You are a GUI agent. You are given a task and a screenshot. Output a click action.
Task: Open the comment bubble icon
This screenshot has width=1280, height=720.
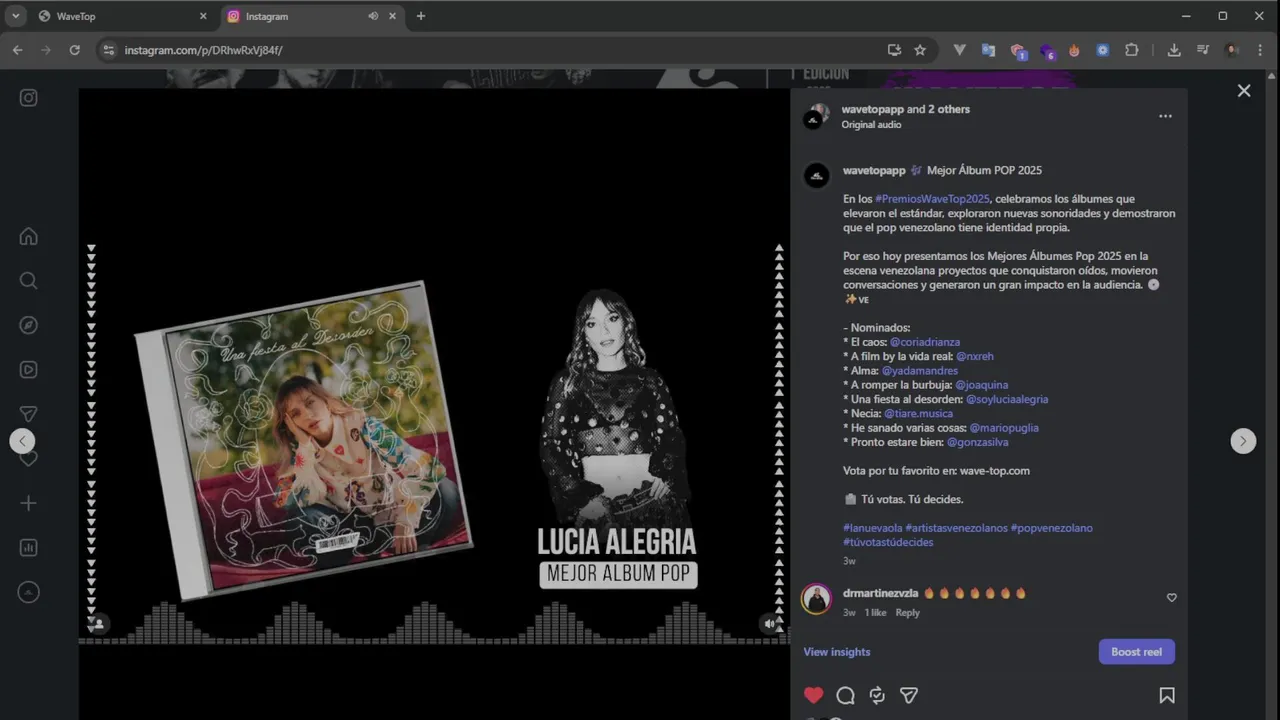point(845,695)
